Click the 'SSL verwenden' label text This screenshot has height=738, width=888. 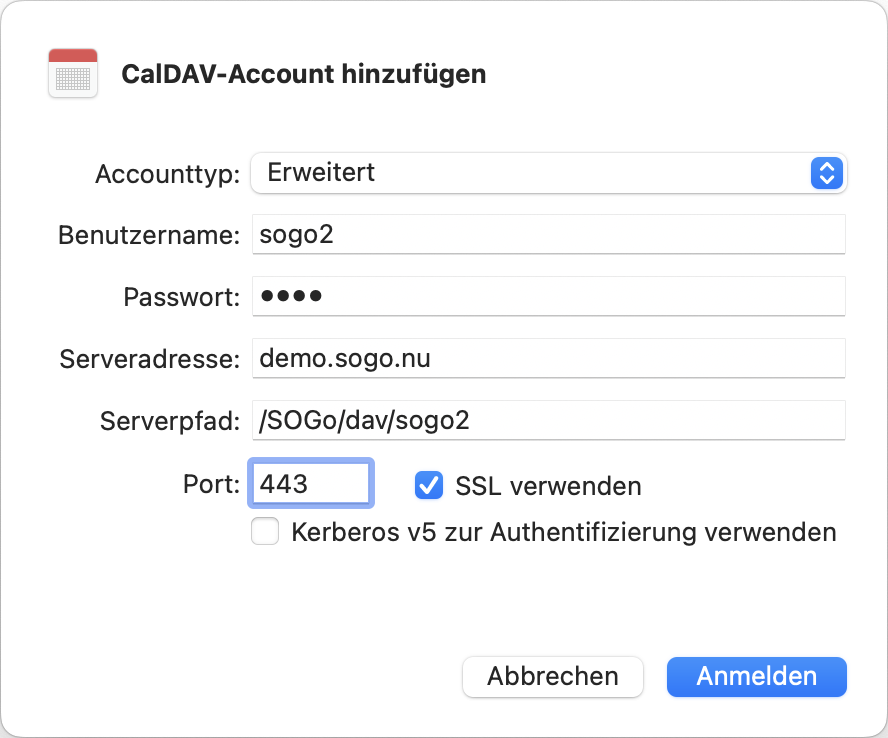click(548, 486)
